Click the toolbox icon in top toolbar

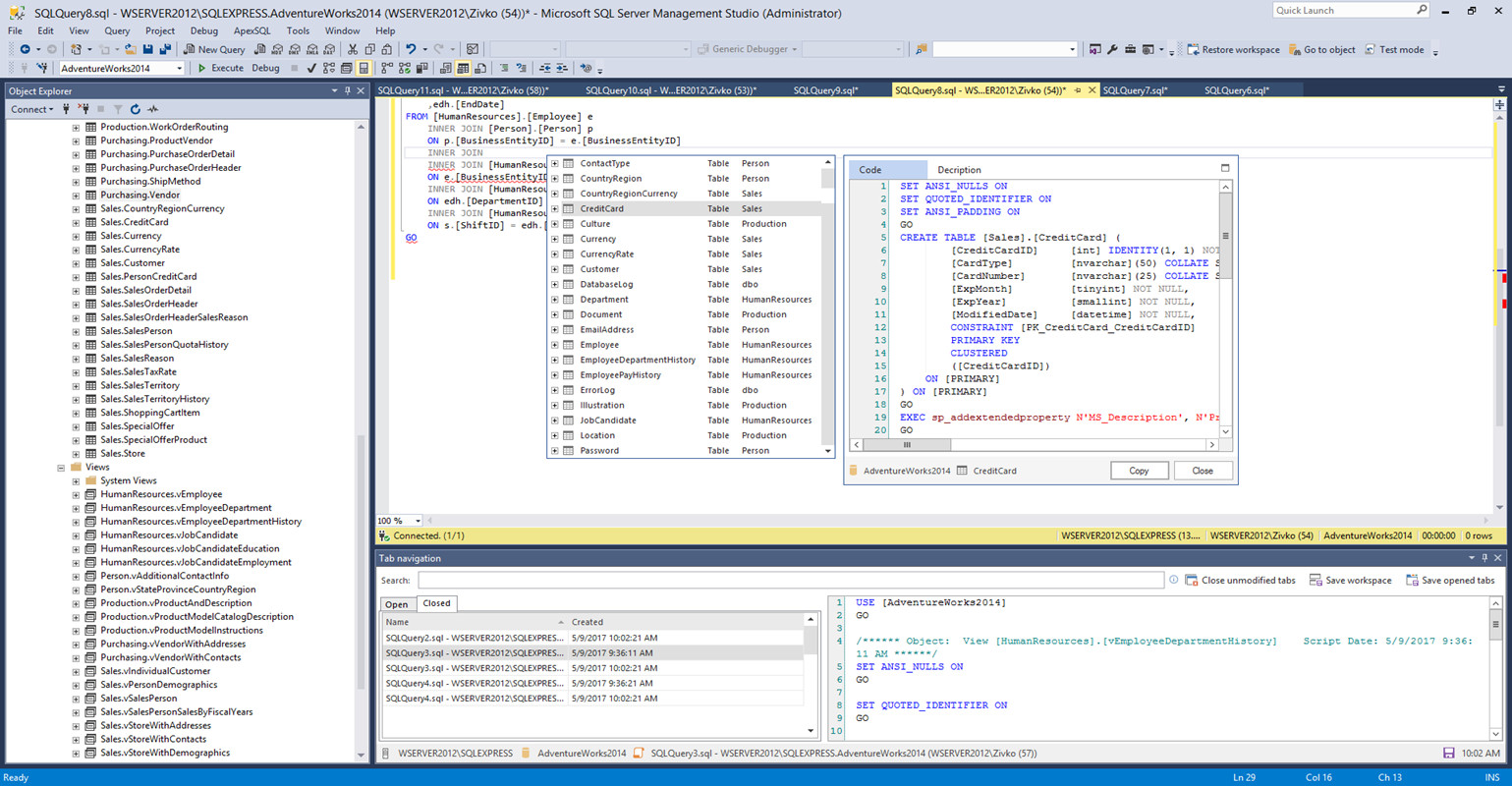point(1131,49)
